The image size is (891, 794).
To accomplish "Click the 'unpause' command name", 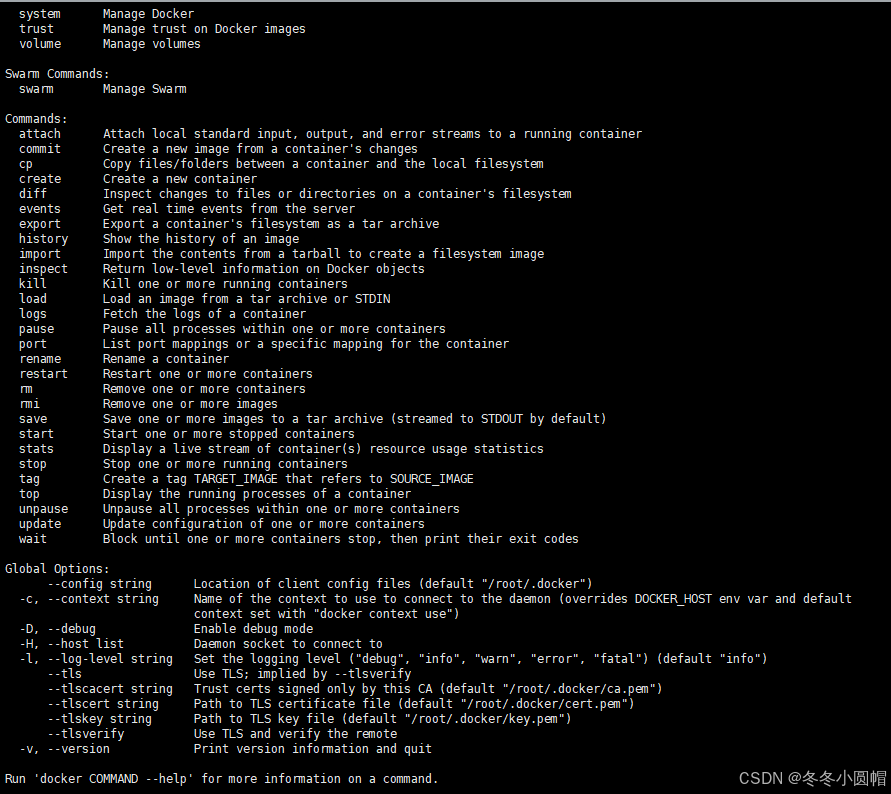I will pyautogui.click(x=43, y=509).
